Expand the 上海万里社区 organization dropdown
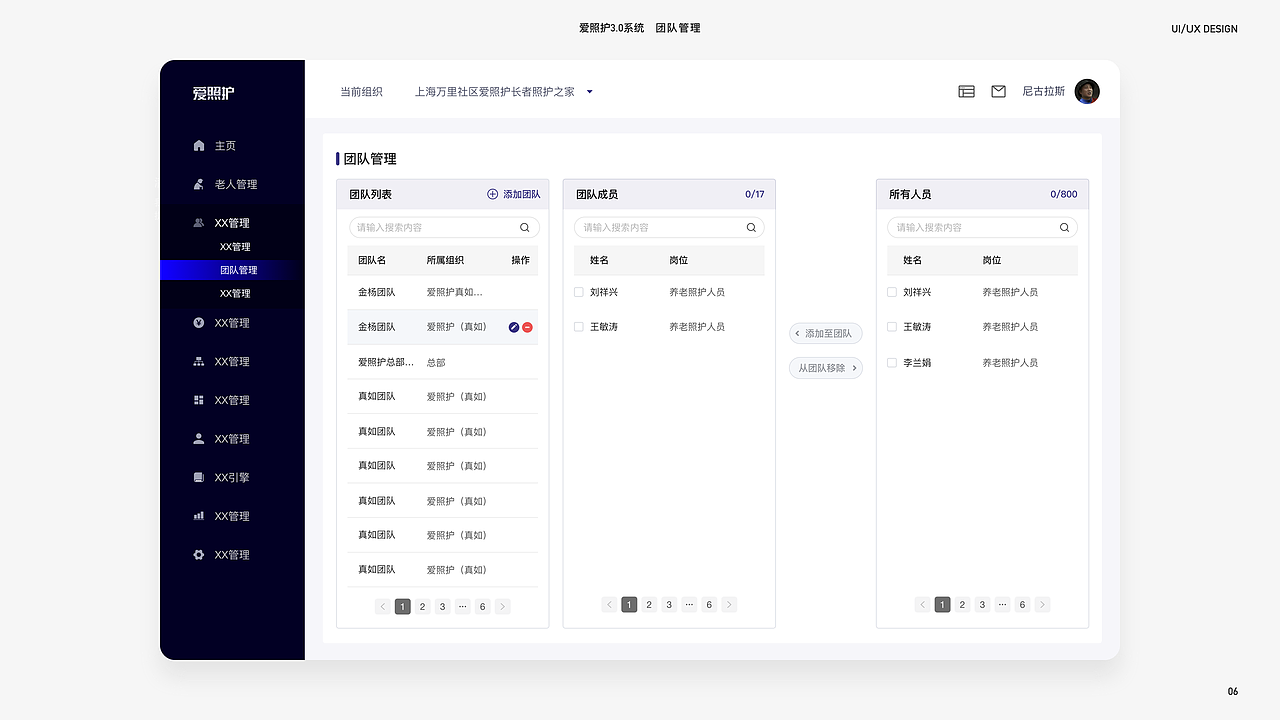Viewport: 1280px width, 720px height. pos(589,91)
